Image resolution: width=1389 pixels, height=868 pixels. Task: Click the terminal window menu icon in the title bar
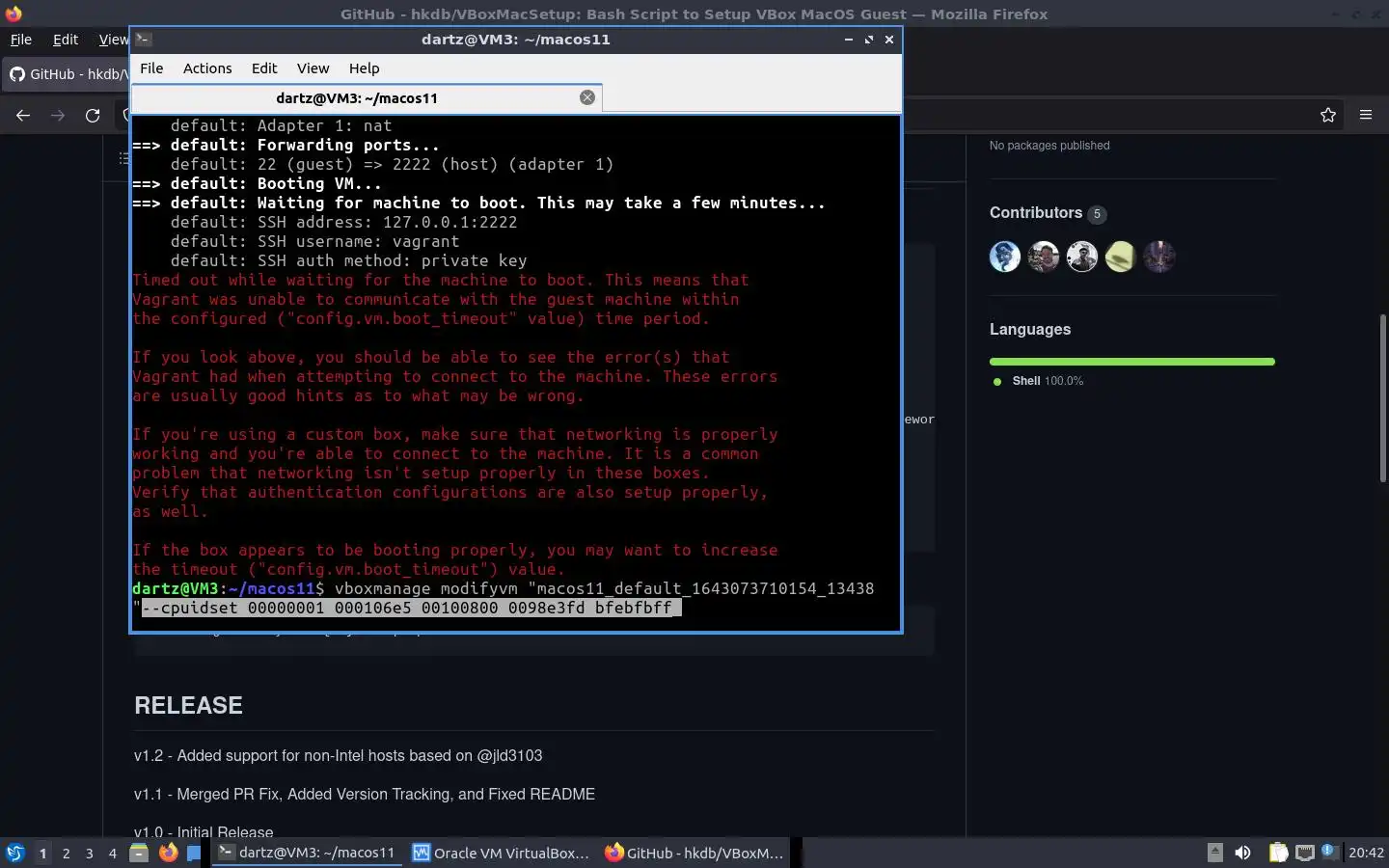tap(143, 40)
